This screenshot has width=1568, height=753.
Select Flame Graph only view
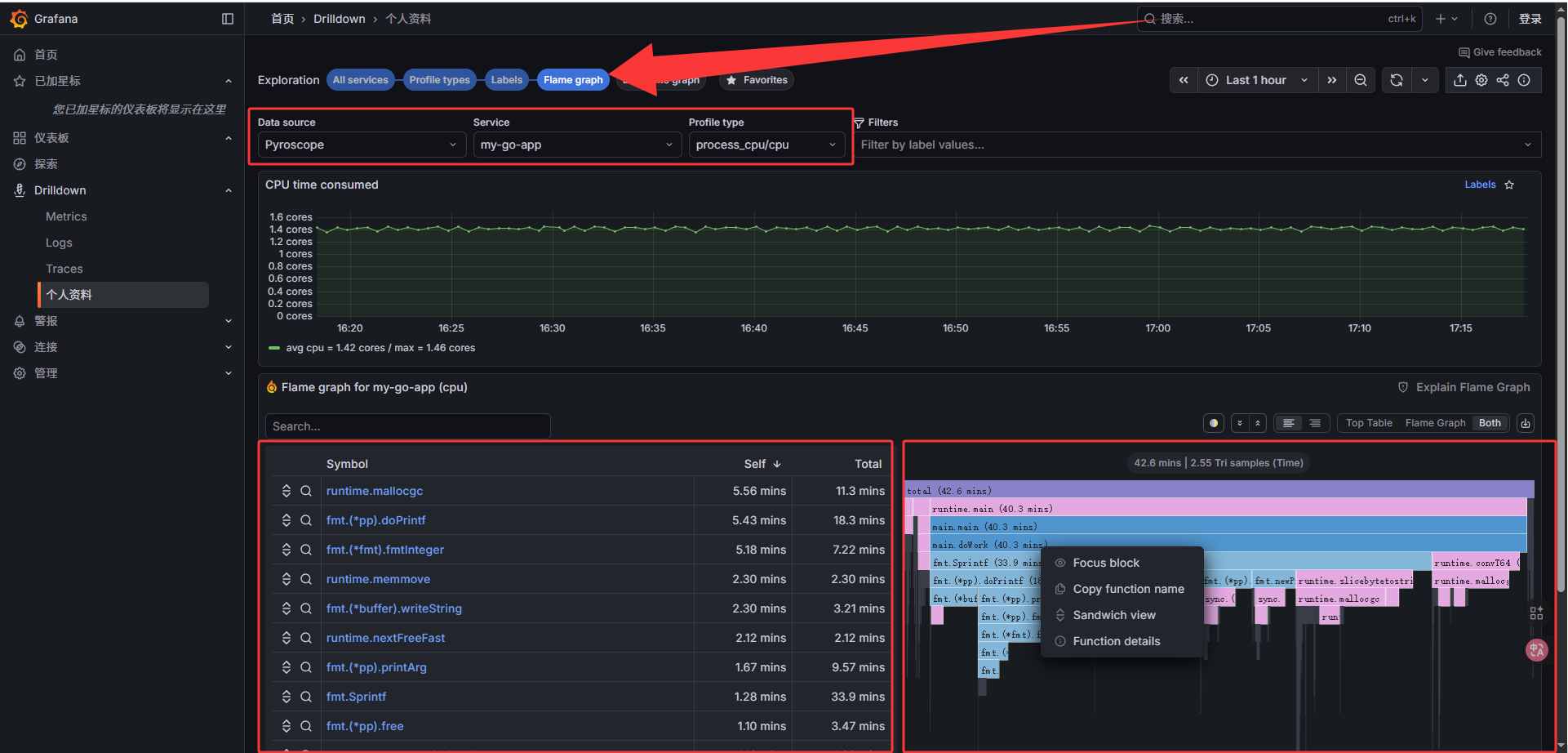point(1435,423)
